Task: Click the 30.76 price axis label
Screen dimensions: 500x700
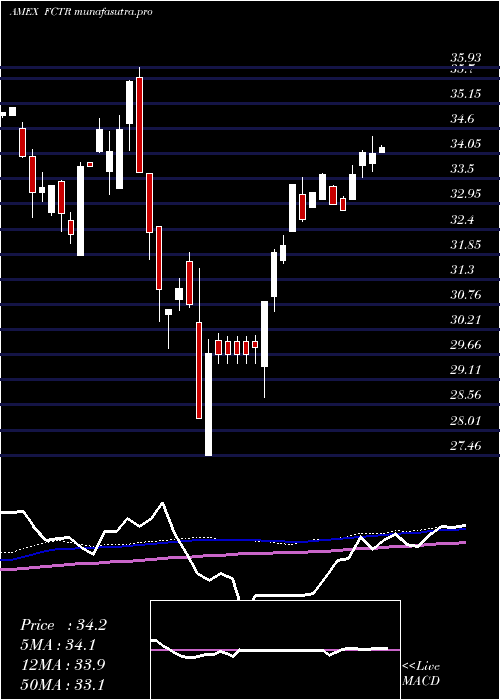Action: [466, 294]
